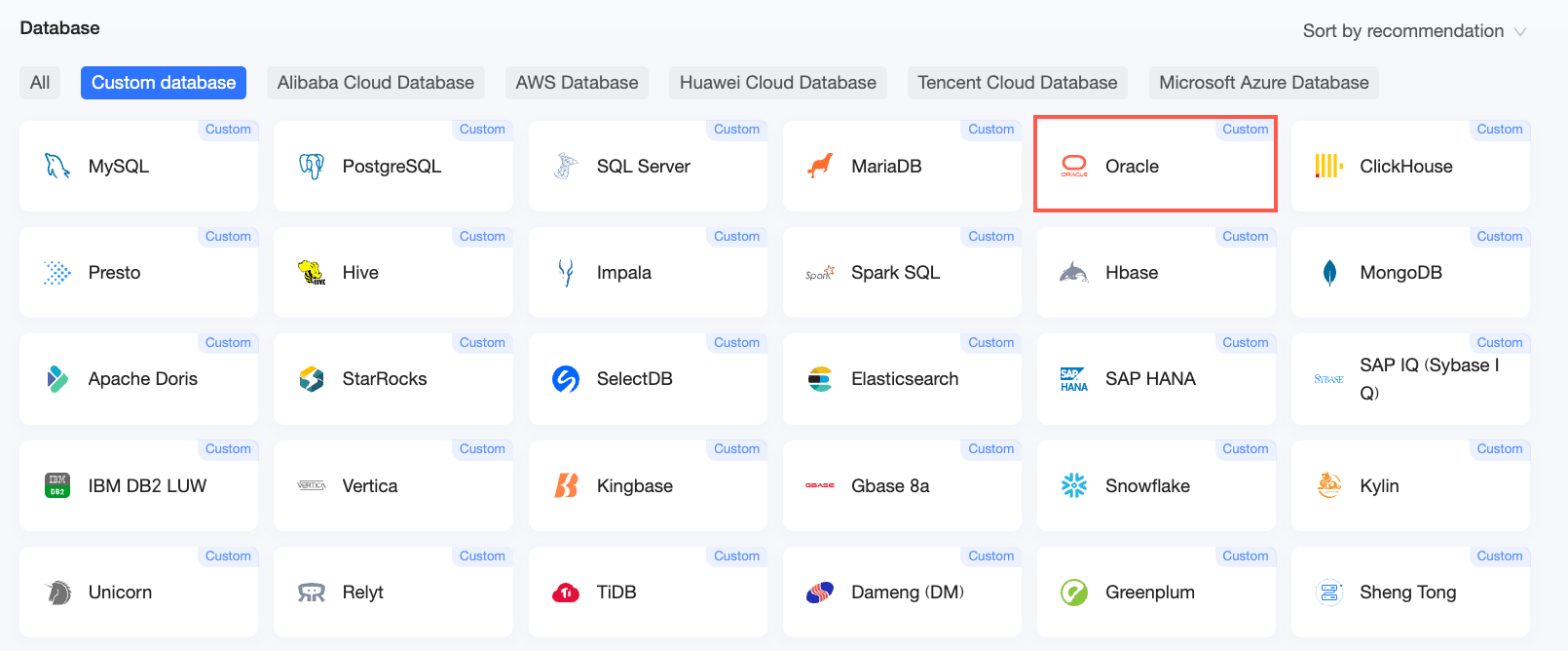Click the MariaDB seal icon
The height and width of the screenshot is (651, 1568).
pos(820,167)
